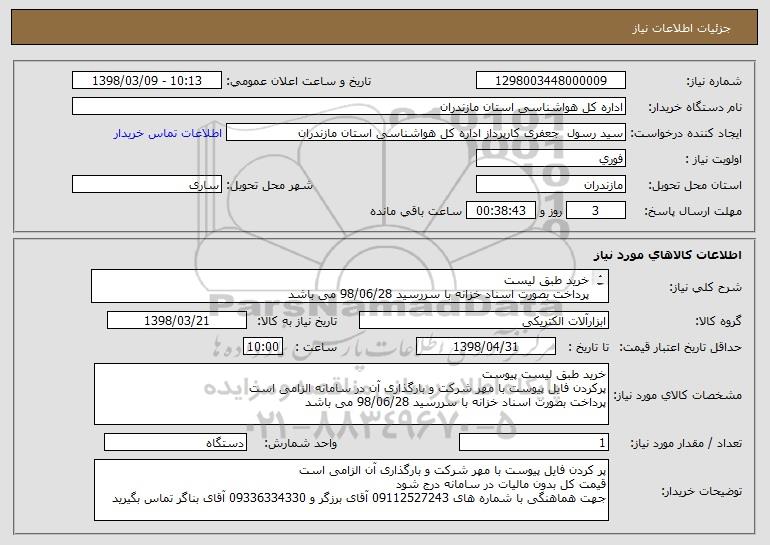Click the need date field 1398/03/21
Image resolution: width=770 pixels, height=545 pixels.
pos(177,320)
